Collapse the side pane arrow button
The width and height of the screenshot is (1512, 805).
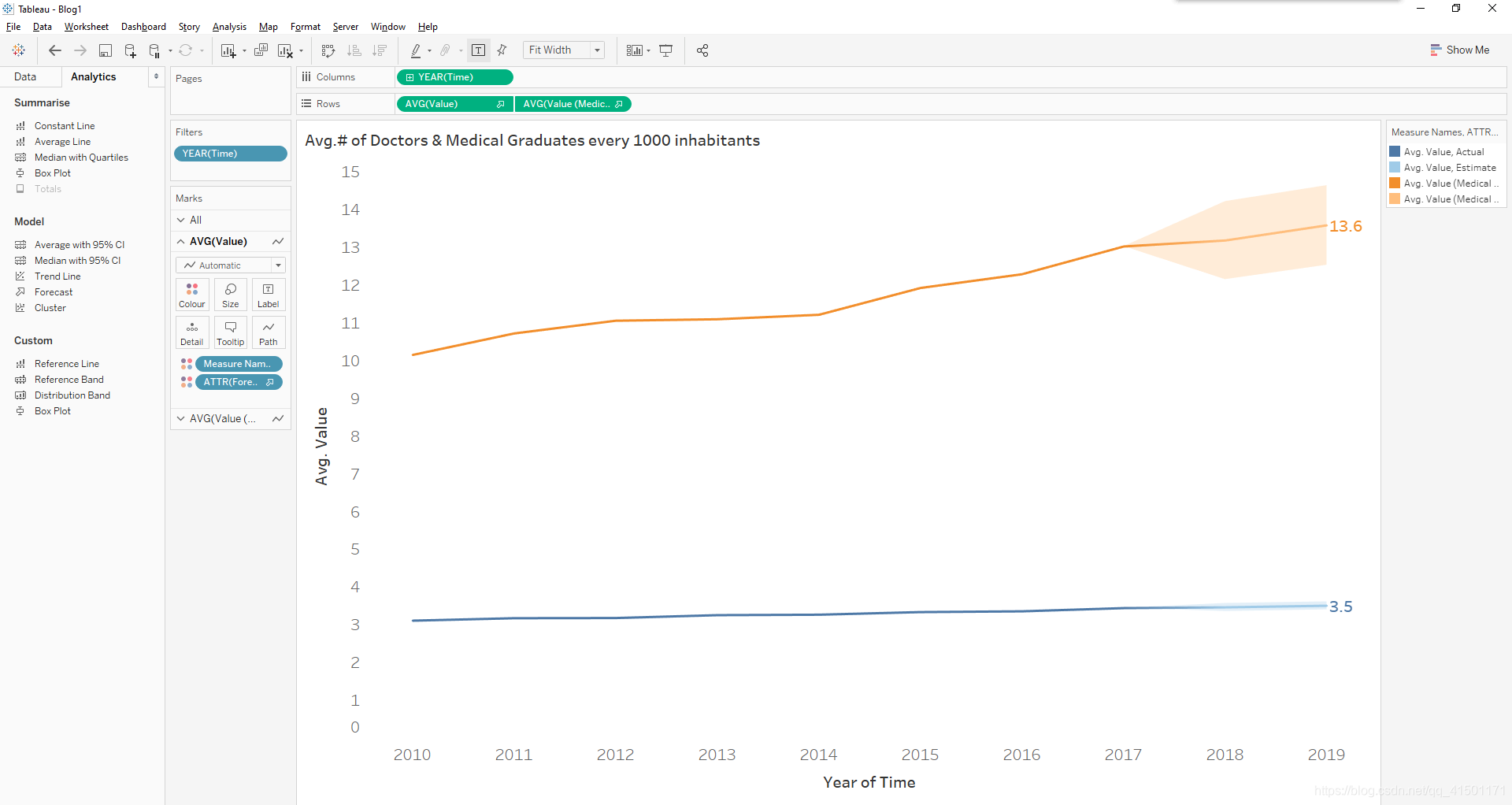[x=156, y=76]
